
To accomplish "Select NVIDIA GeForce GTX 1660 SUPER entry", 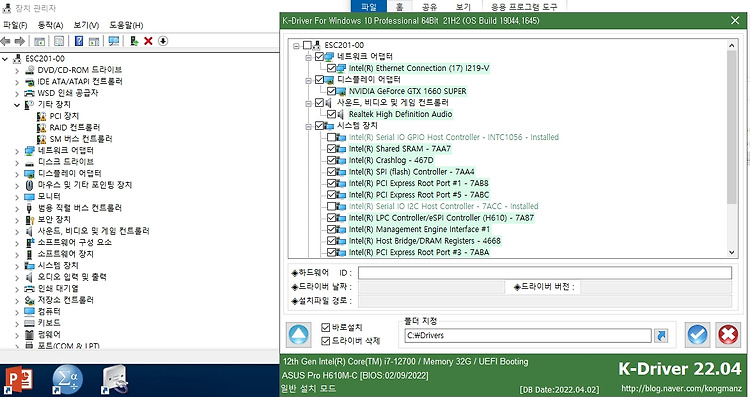I will pos(408,91).
